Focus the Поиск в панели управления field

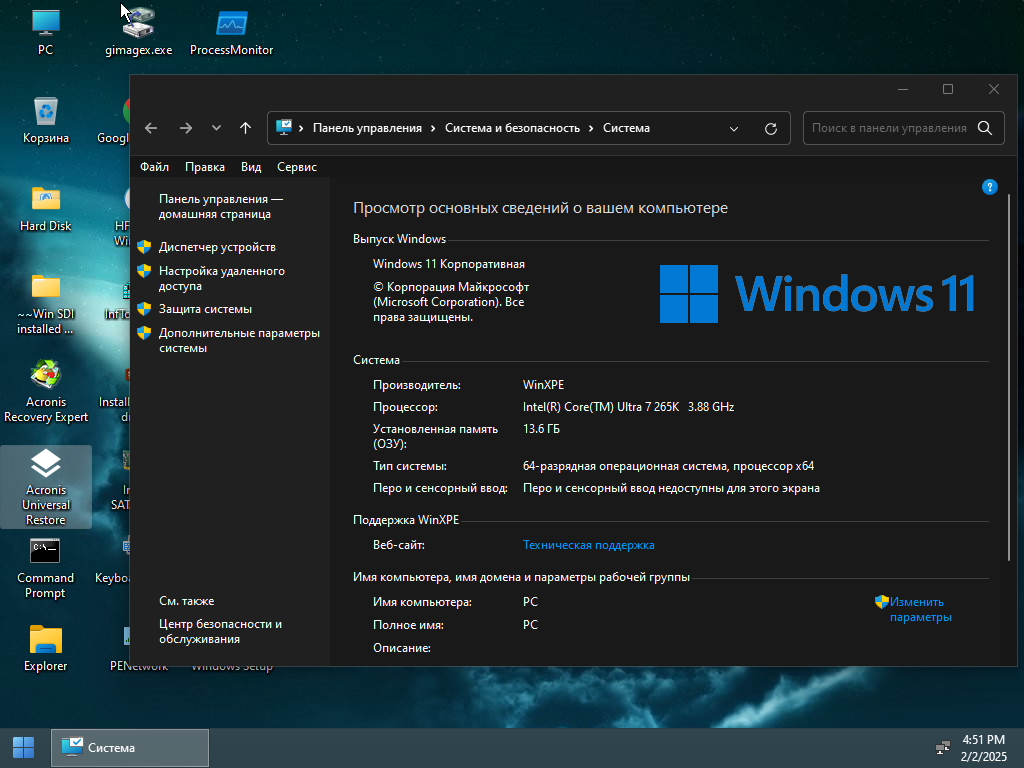[x=889, y=128]
